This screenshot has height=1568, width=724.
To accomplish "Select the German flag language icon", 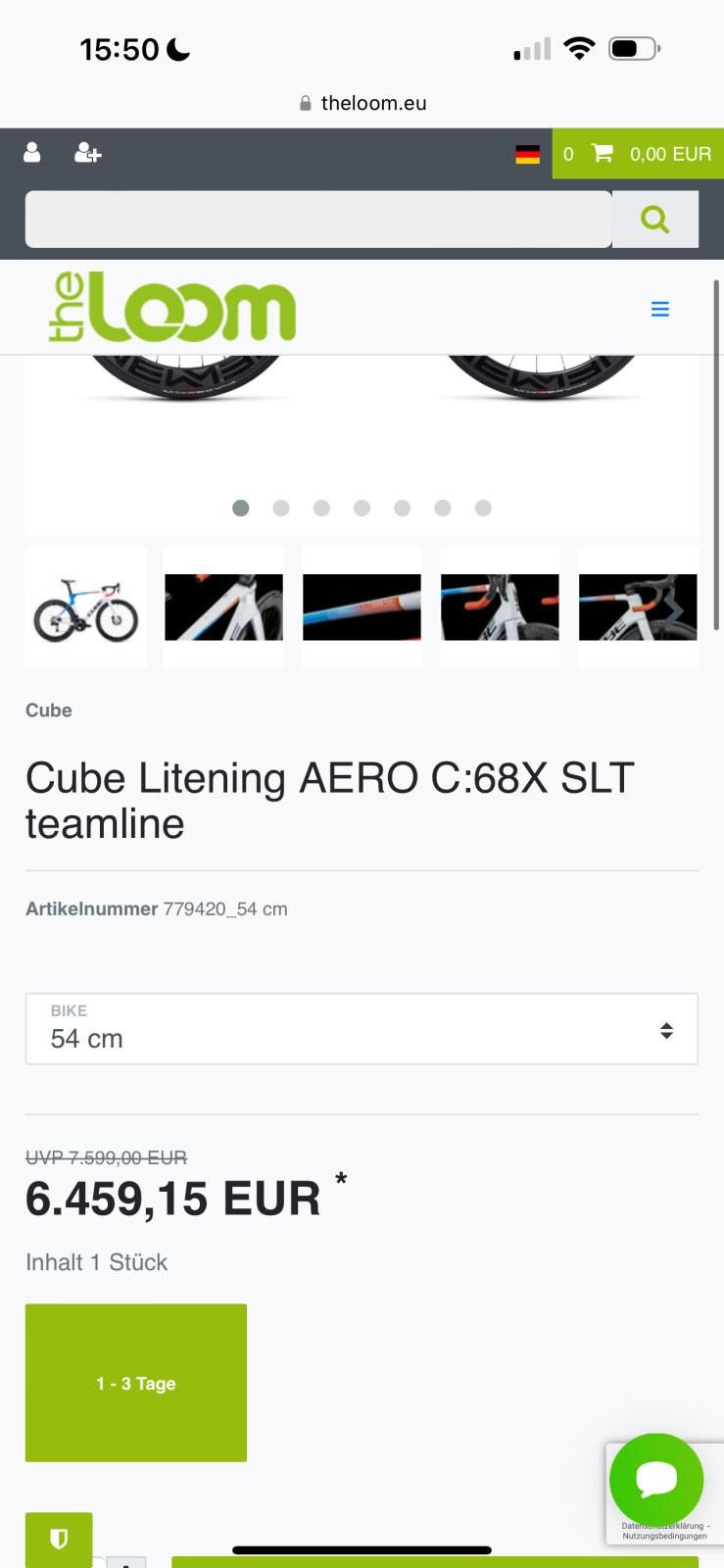I will 527,154.
